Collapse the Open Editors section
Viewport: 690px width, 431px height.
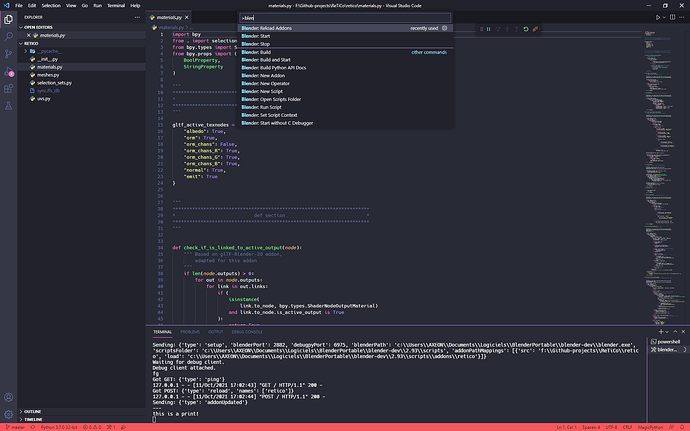[x=82, y=27]
